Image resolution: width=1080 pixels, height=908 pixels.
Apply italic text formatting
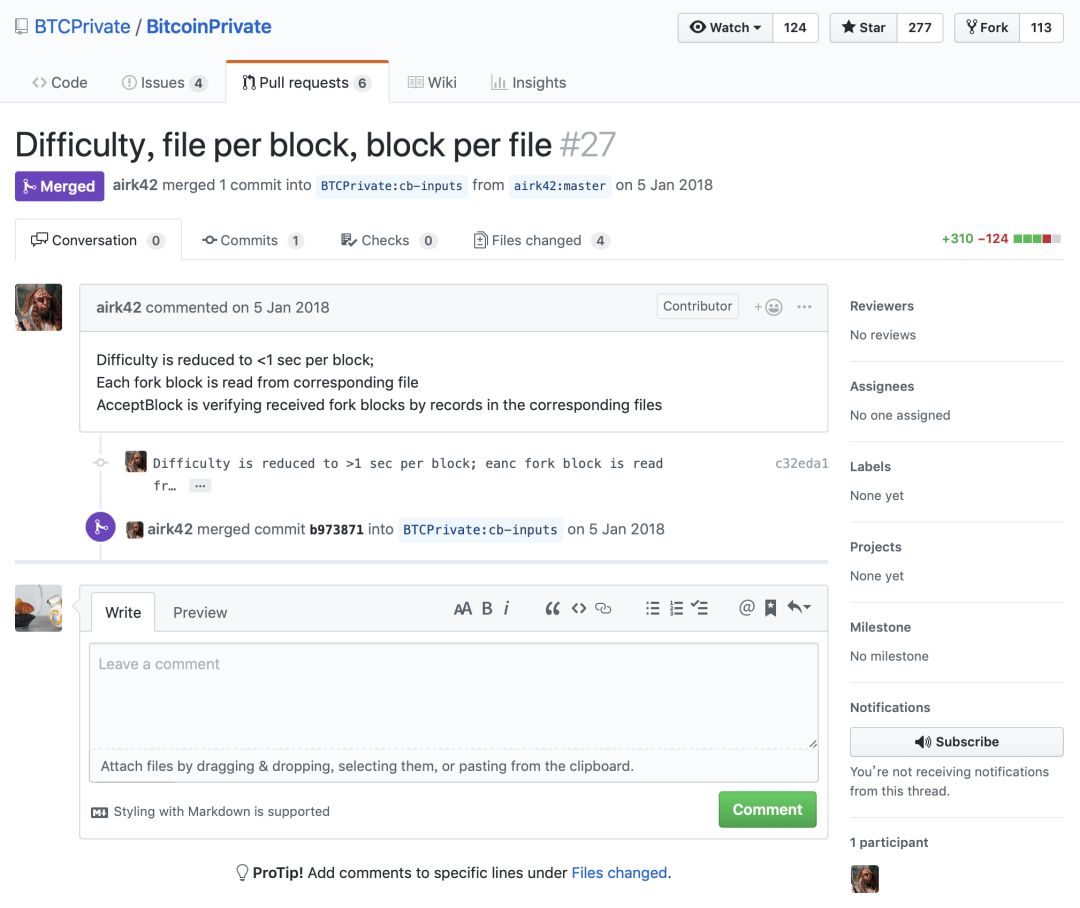coord(506,608)
